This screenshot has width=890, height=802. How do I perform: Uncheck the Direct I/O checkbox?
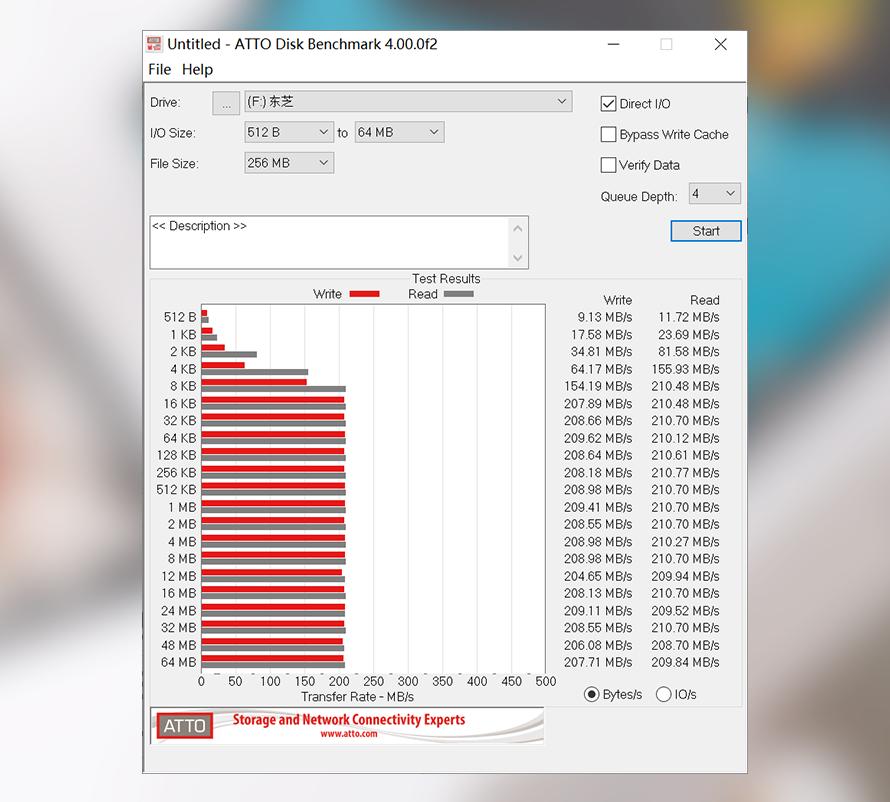point(608,104)
